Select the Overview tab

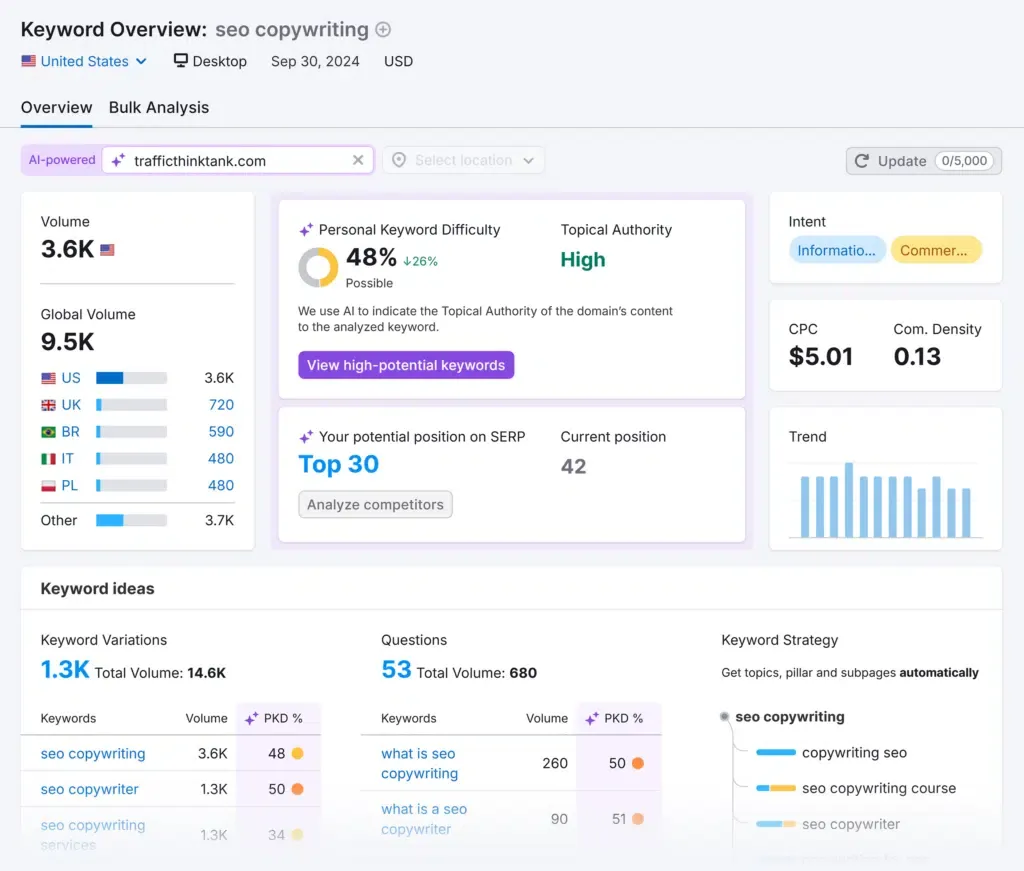56,107
